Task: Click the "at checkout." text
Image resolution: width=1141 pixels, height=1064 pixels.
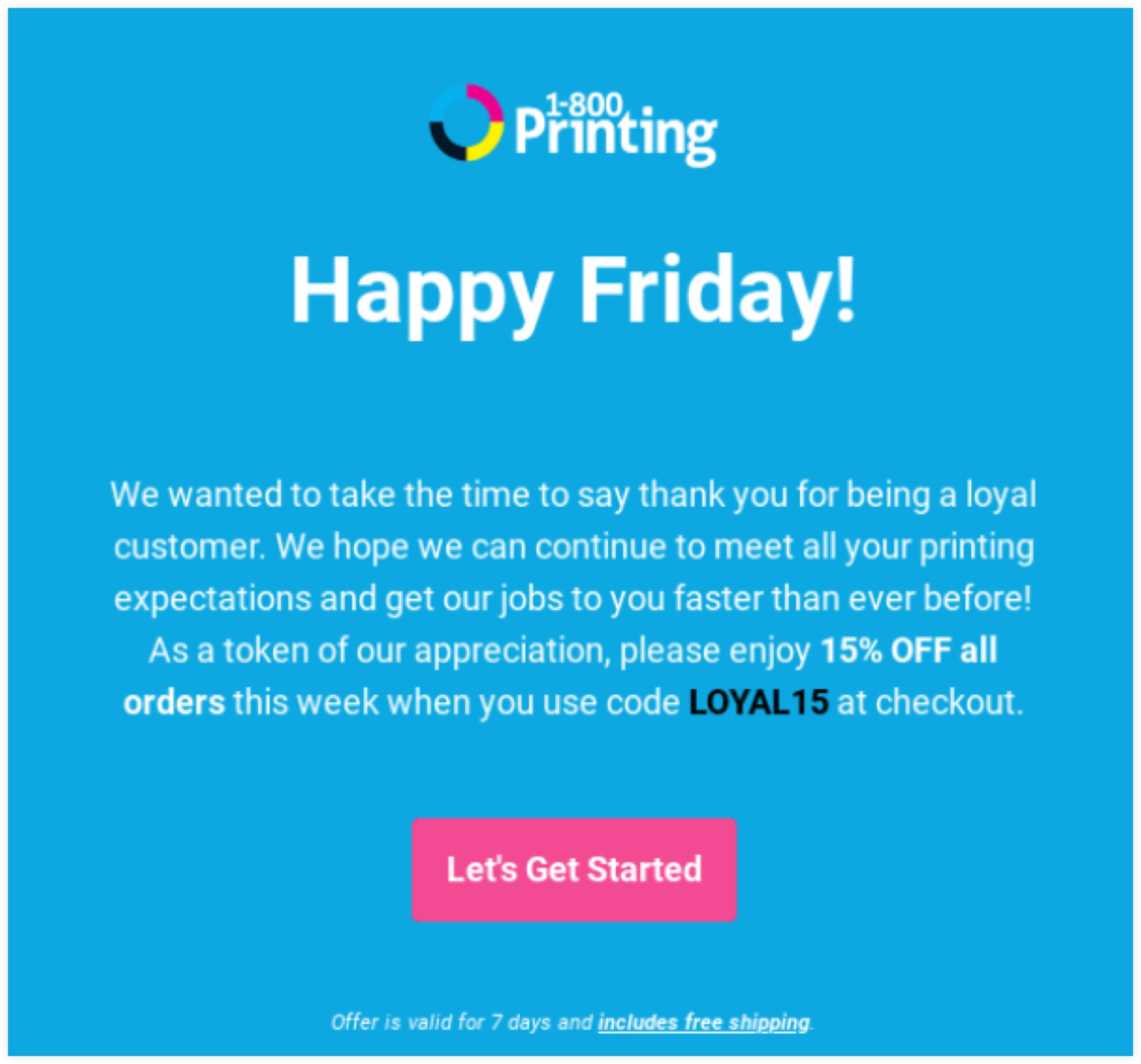Action: click(930, 702)
